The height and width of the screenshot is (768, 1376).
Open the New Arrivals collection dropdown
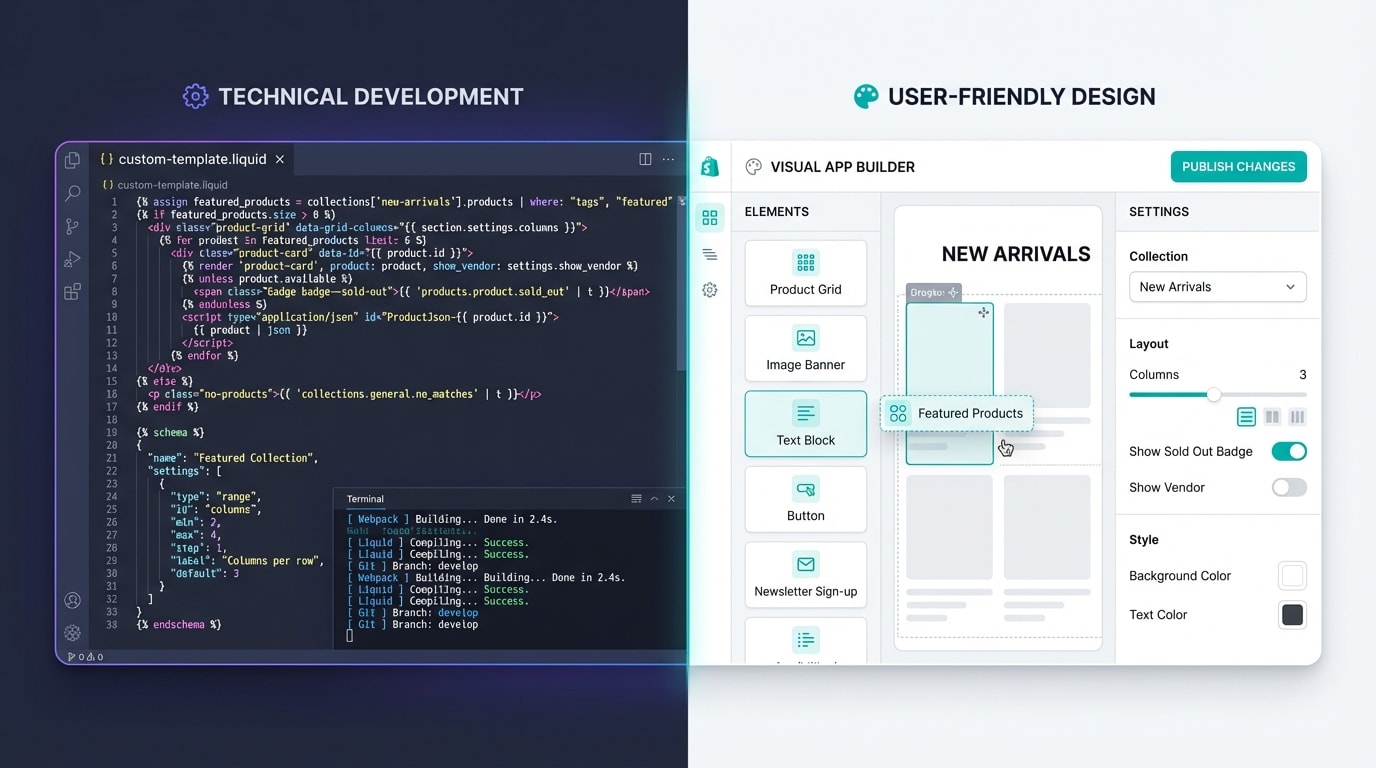(x=1217, y=287)
